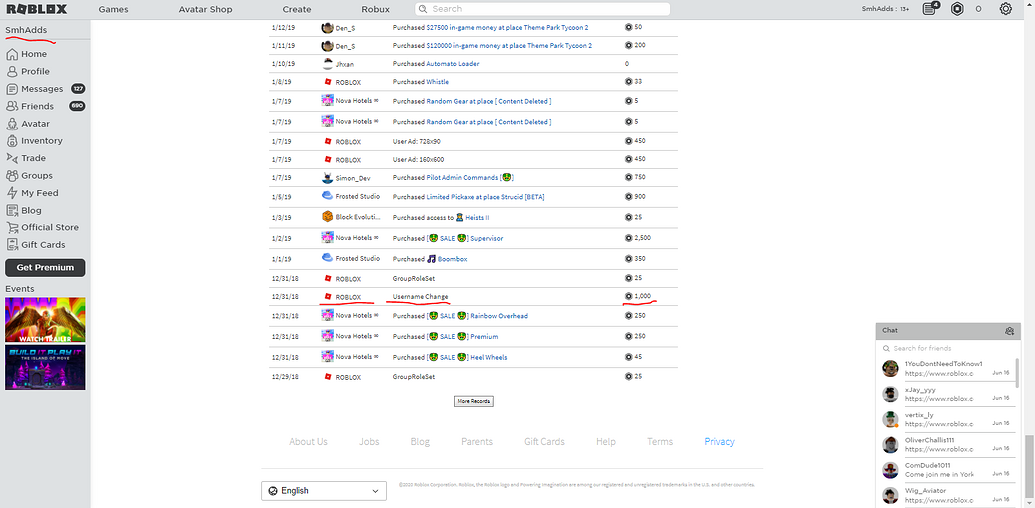Click the Inventory icon in sidebar

[x=11, y=141]
